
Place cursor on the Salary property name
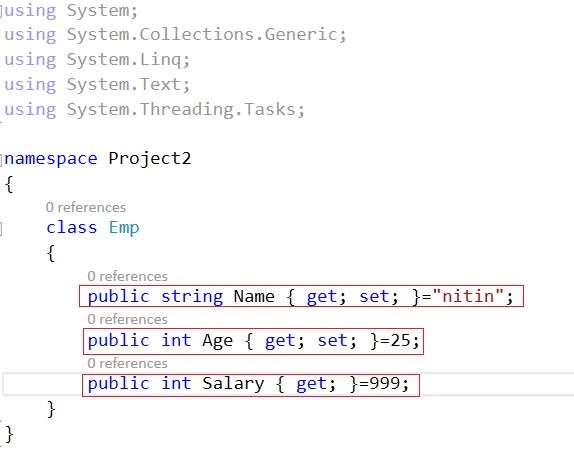233,384
